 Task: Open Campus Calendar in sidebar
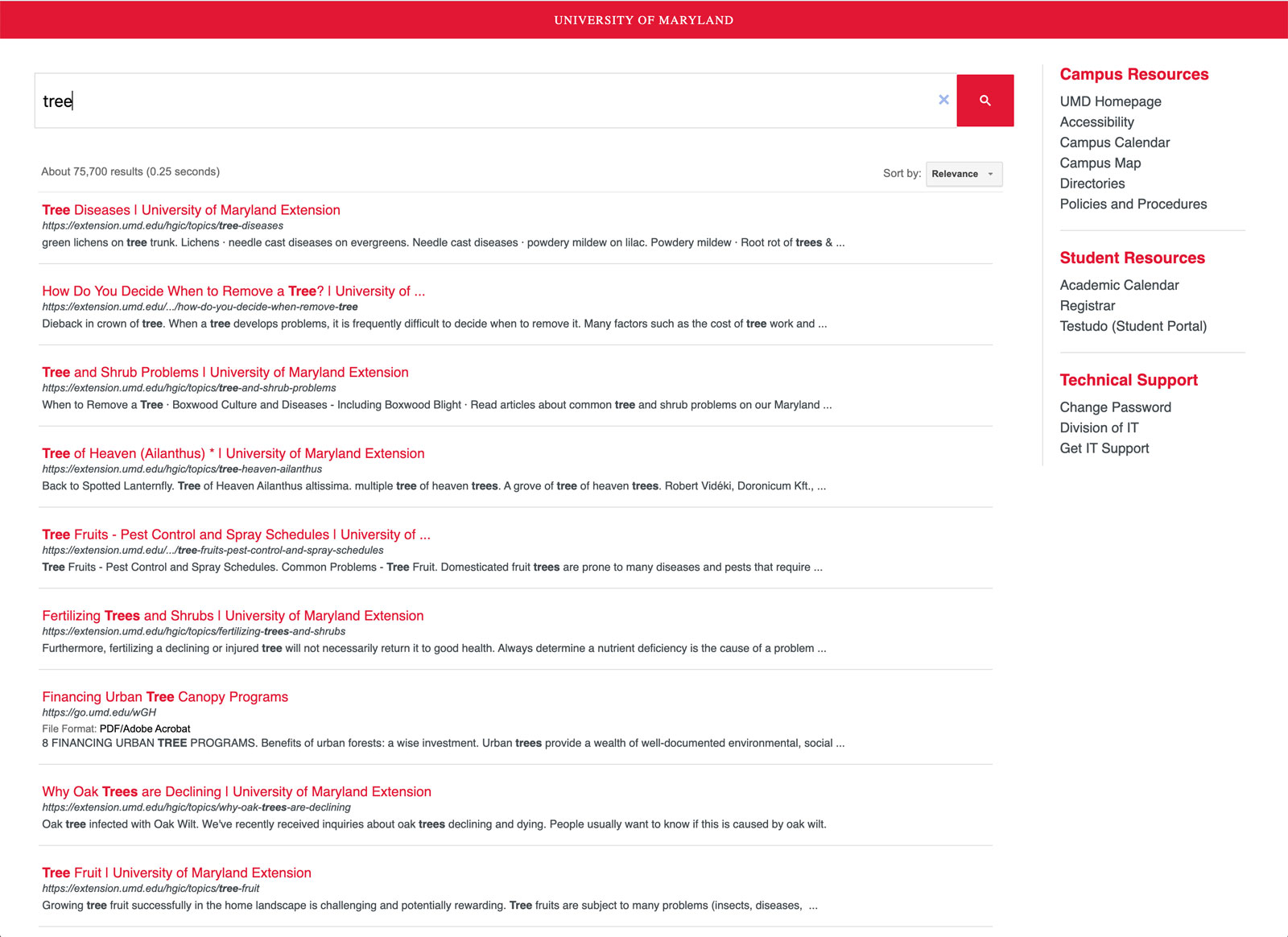(x=1114, y=142)
